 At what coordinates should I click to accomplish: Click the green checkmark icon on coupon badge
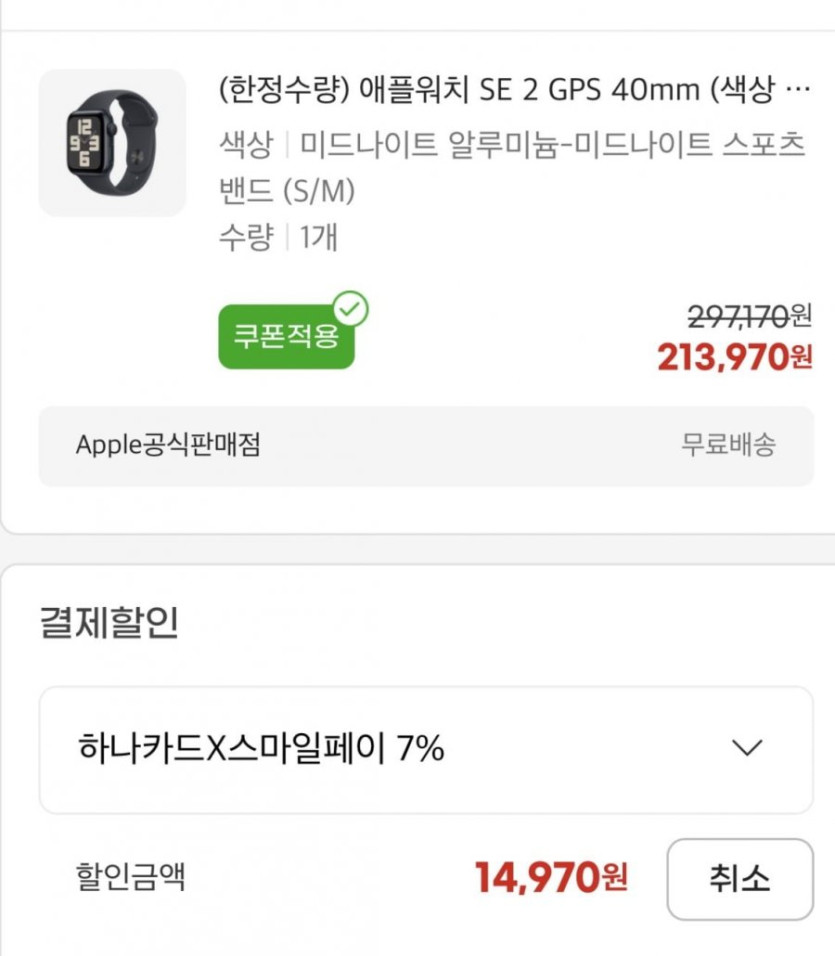(350, 309)
